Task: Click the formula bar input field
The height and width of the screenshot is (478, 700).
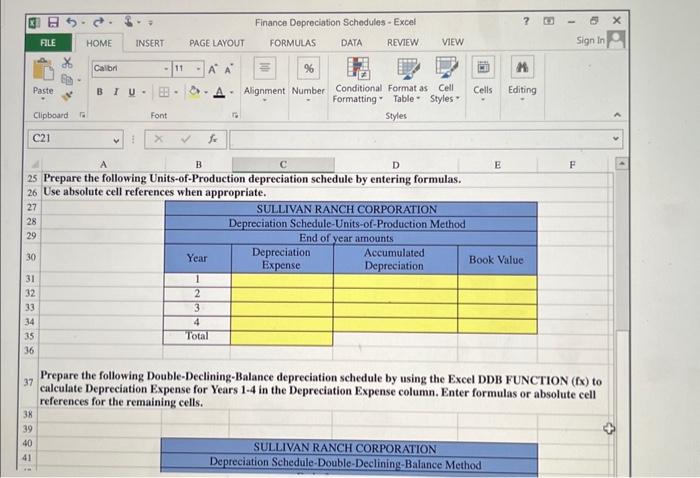Action: [x=420, y=139]
